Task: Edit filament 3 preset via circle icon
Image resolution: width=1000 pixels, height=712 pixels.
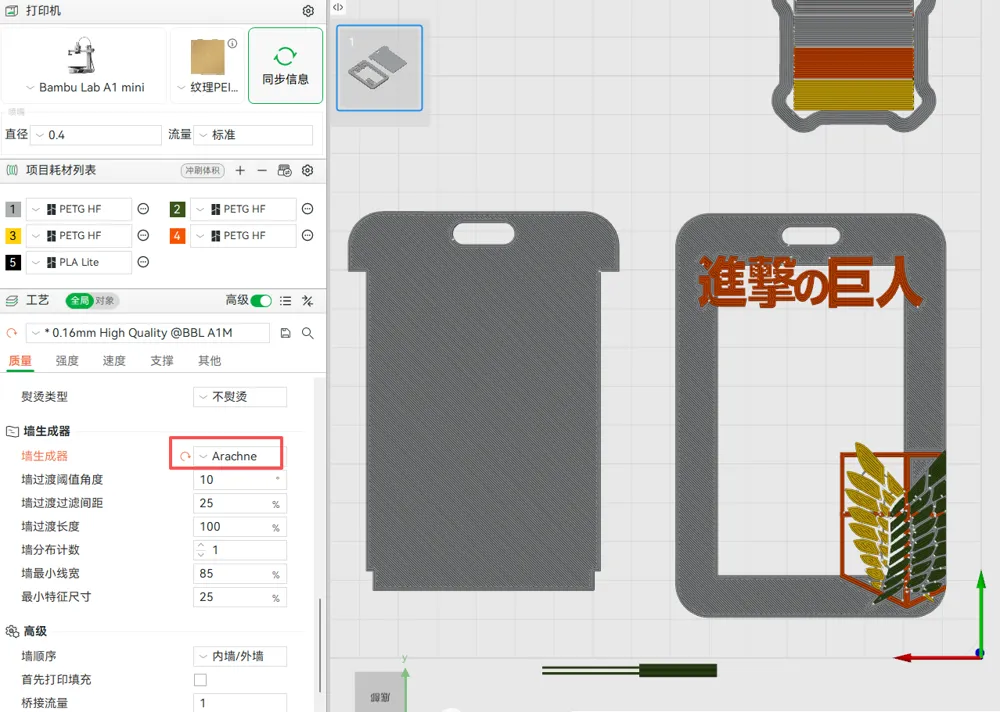Action: (x=143, y=235)
